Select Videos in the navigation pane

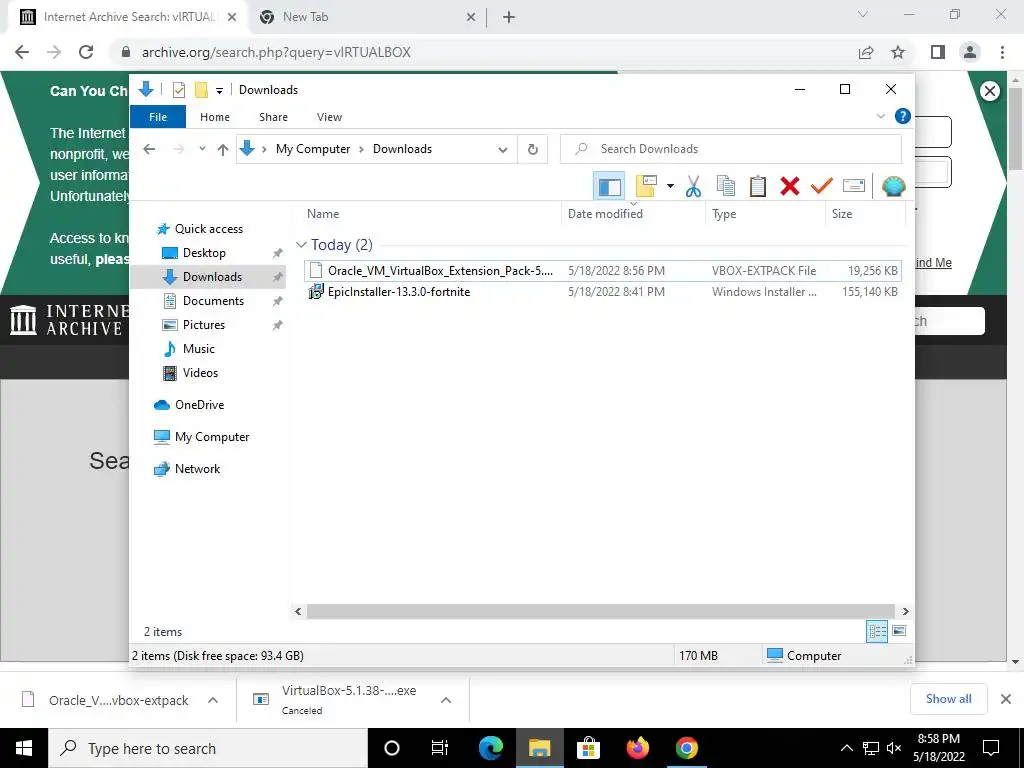click(x=200, y=373)
